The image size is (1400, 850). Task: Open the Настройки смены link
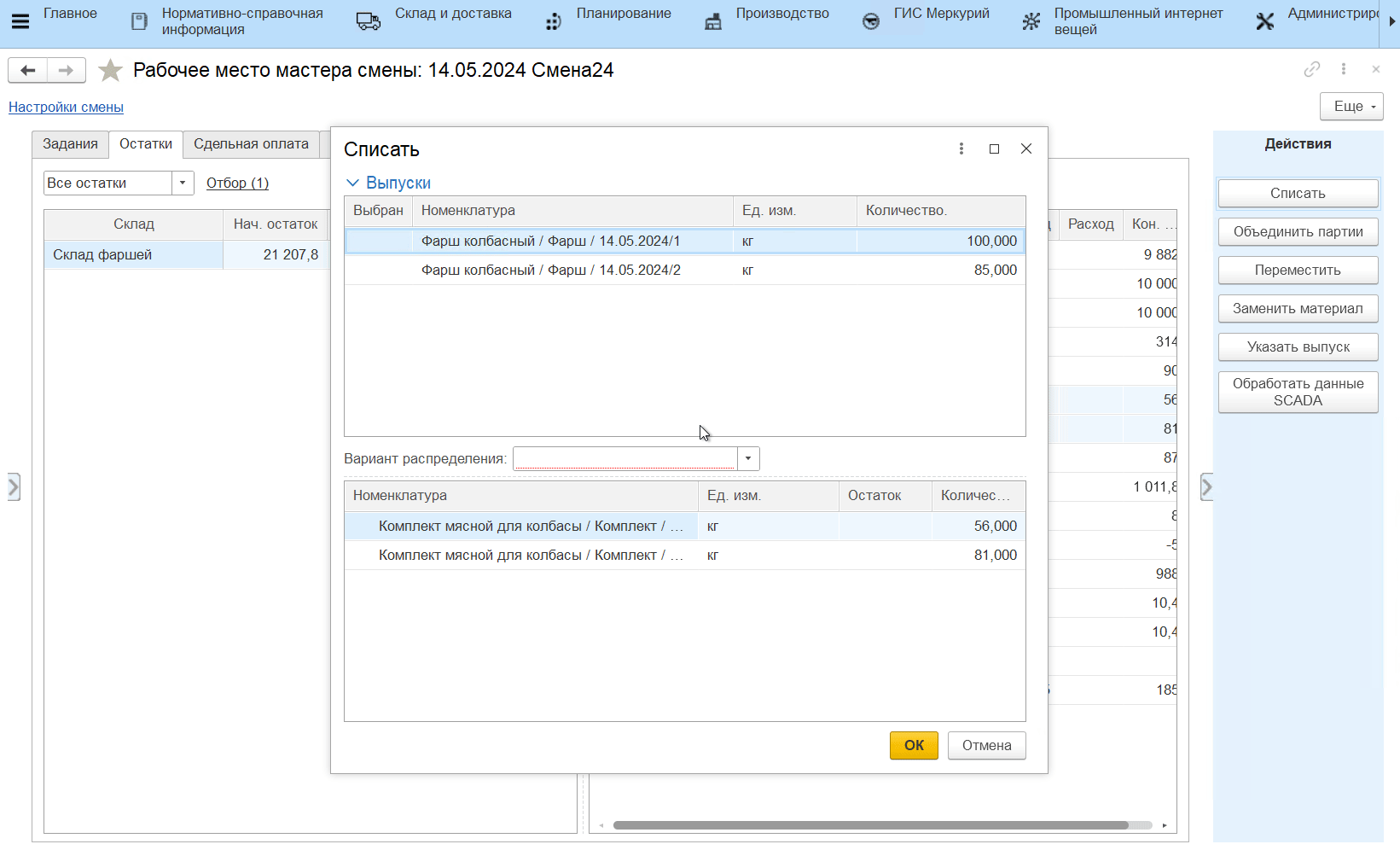66,108
